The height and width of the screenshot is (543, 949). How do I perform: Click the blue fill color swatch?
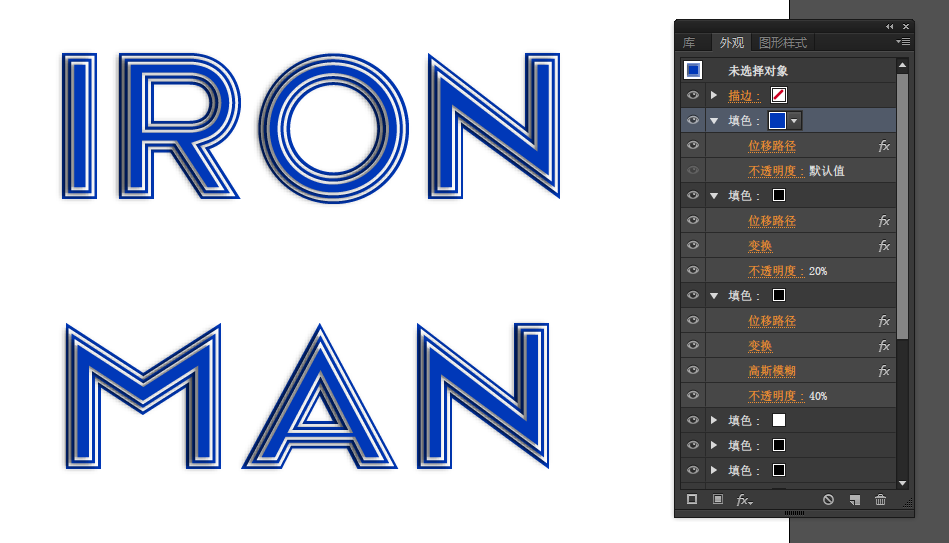777,120
